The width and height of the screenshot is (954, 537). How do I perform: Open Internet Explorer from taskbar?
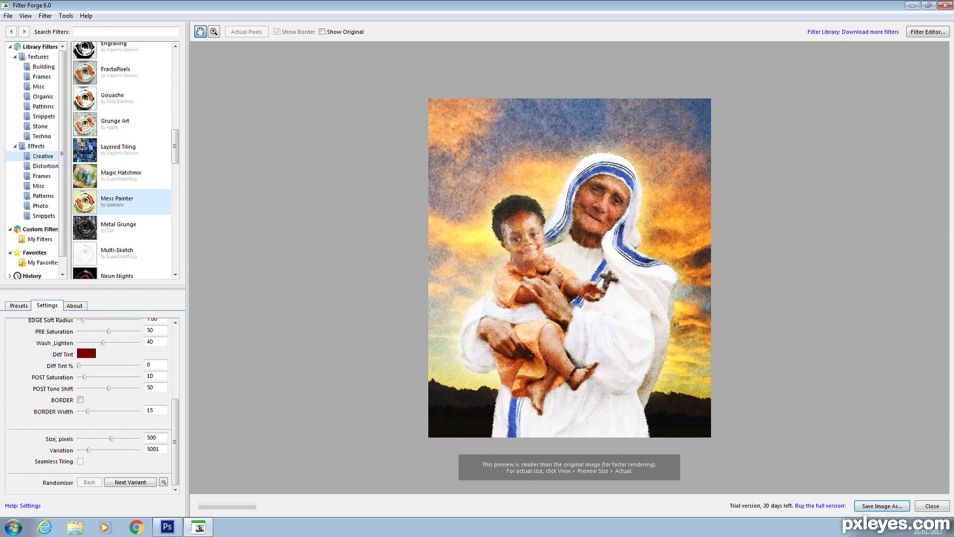coord(44,527)
